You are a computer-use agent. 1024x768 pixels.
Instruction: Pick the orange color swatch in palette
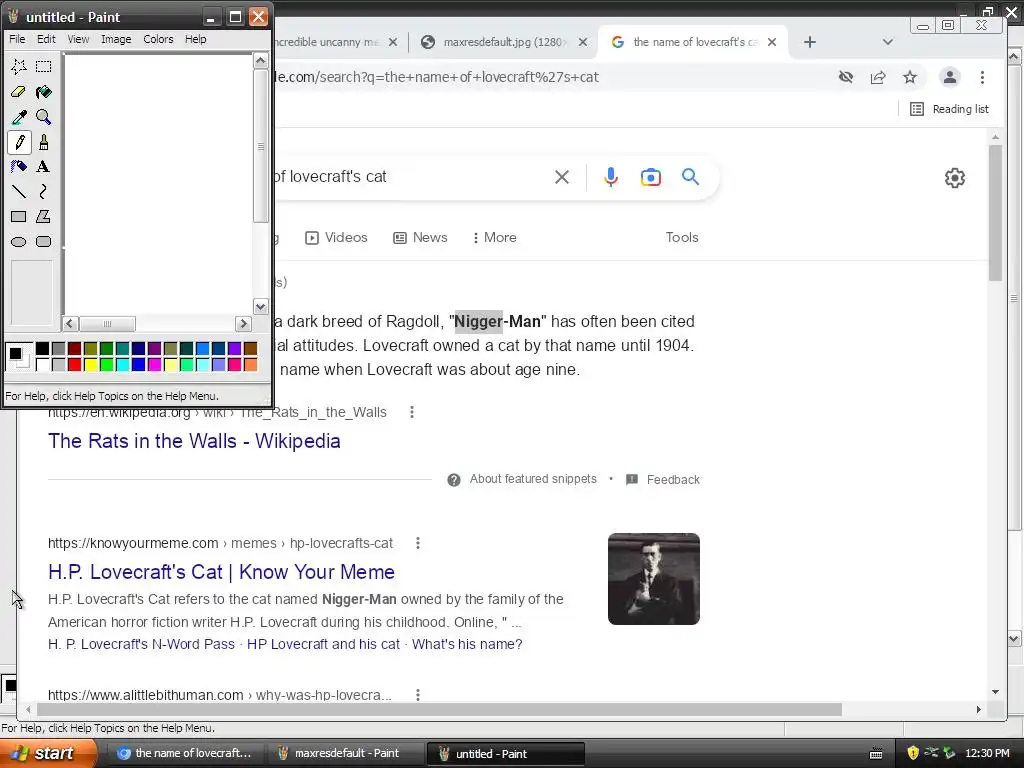point(250,365)
